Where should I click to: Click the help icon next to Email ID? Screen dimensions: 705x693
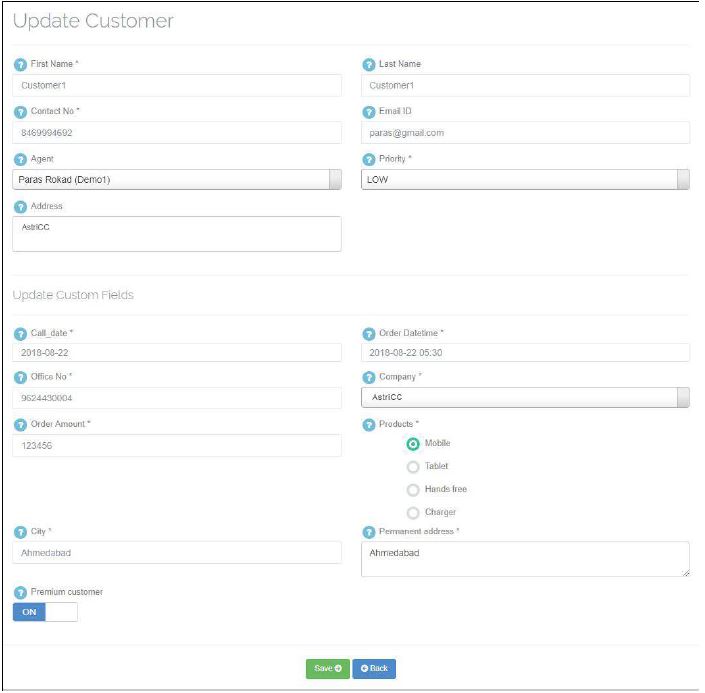[x=368, y=111]
